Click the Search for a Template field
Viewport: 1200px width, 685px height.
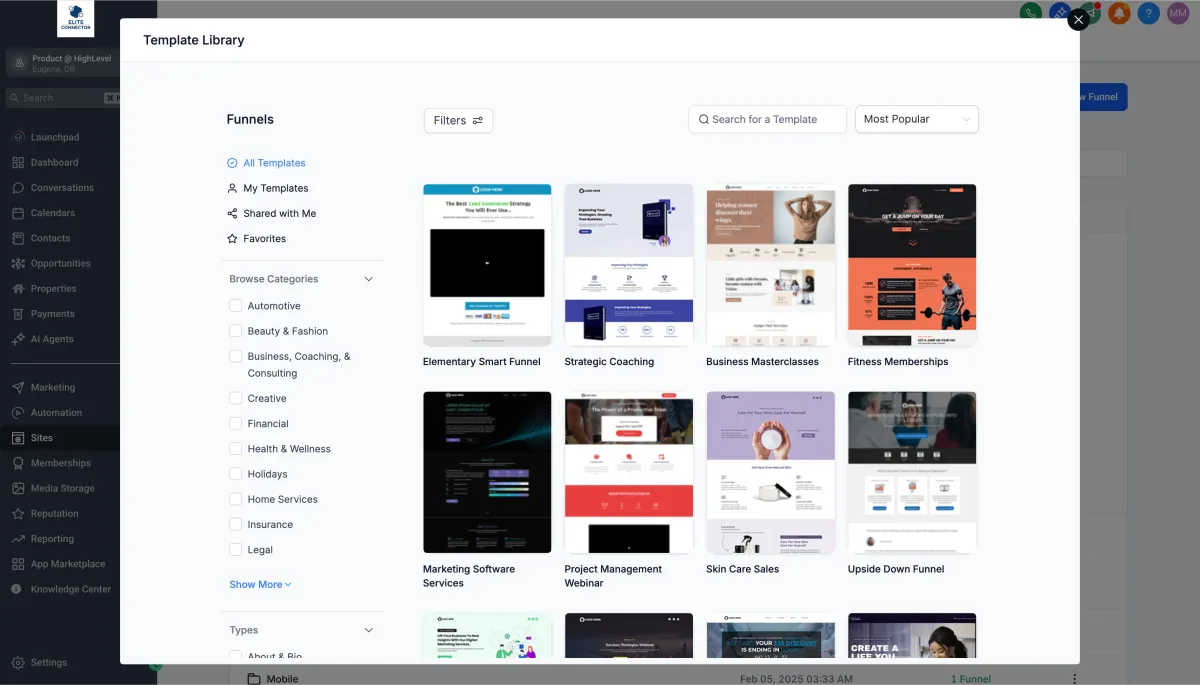tap(768, 119)
